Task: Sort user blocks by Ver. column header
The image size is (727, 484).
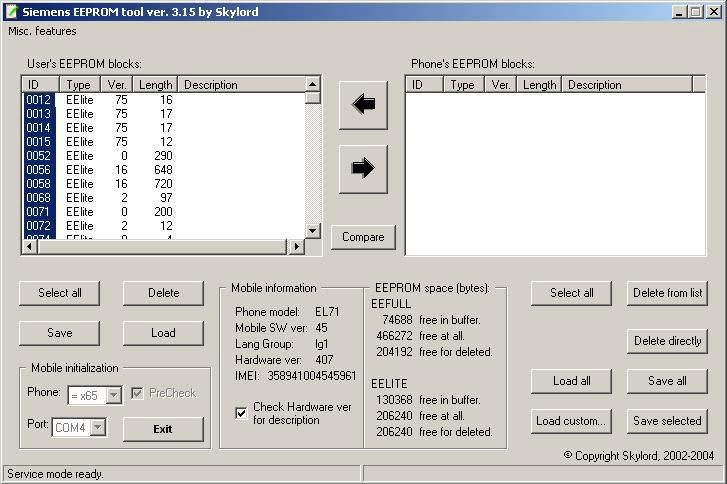Action: click(117, 85)
